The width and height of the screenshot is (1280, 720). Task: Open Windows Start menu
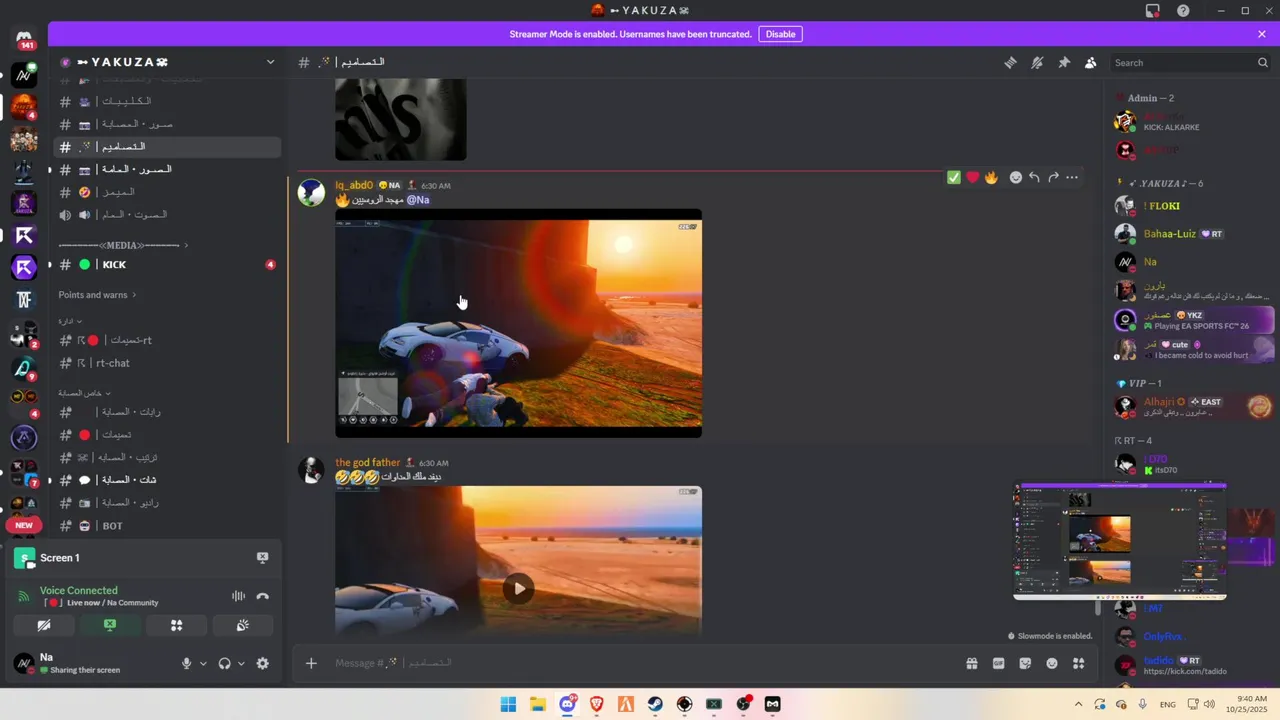[x=508, y=704]
